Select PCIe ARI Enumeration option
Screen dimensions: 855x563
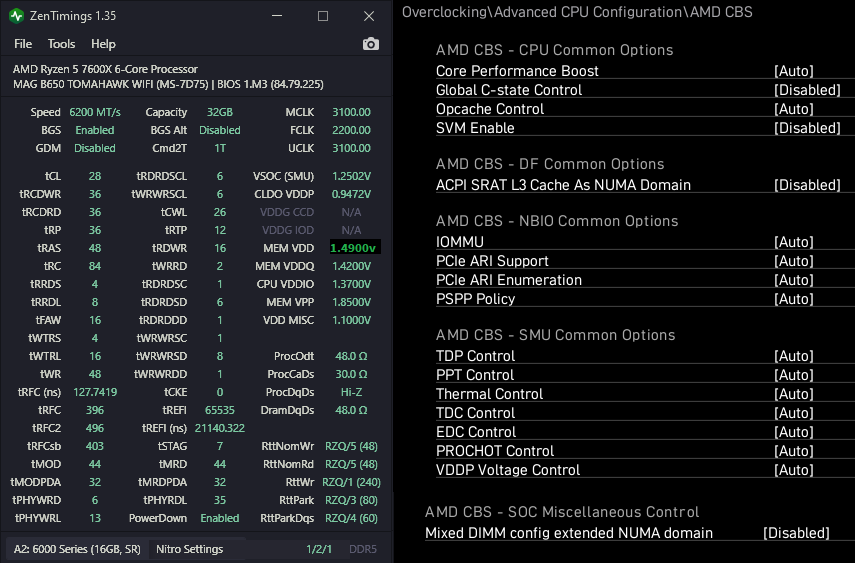(x=638, y=280)
